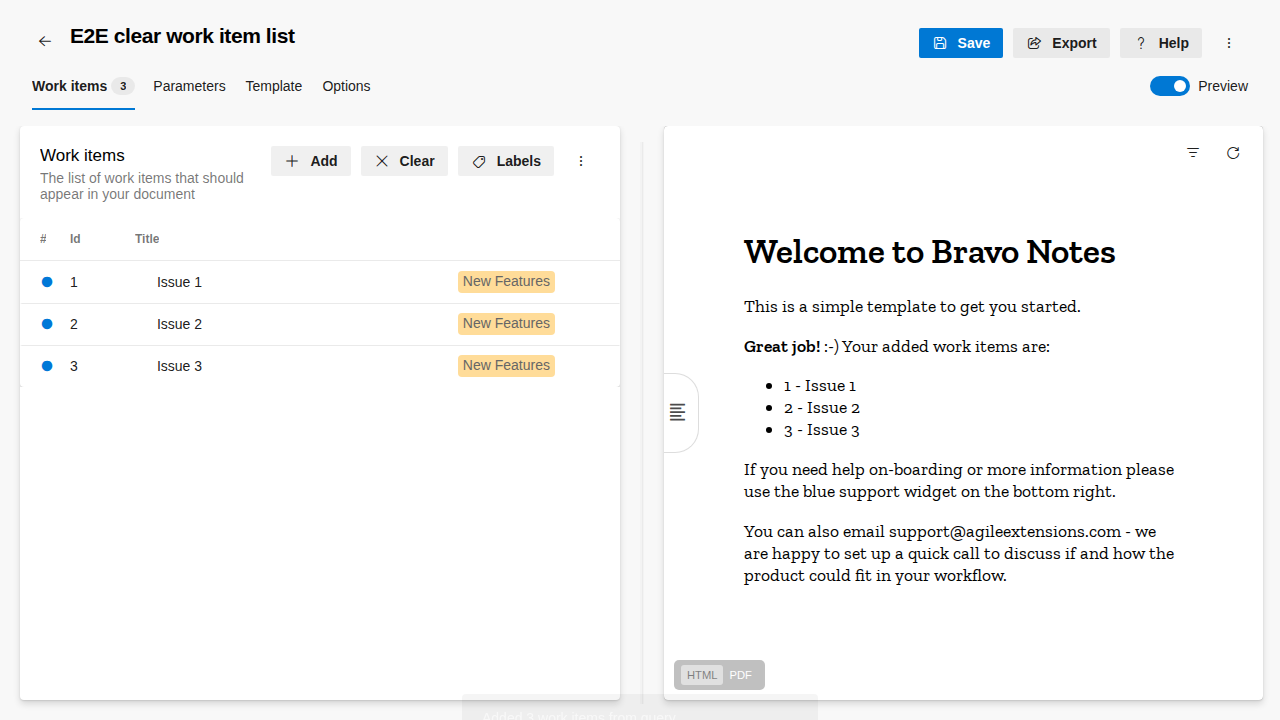Select HTML preview format

pos(702,675)
